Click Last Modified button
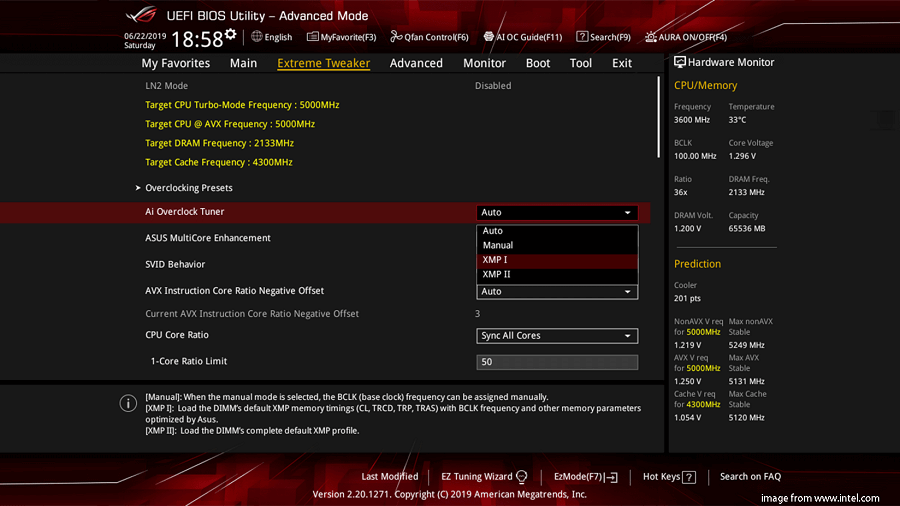 [390, 476]
